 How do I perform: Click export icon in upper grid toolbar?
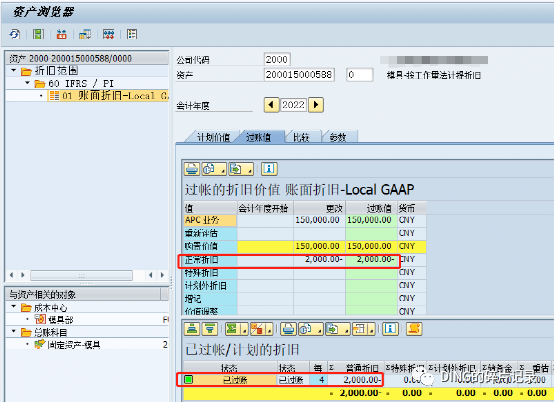(236, 169)
